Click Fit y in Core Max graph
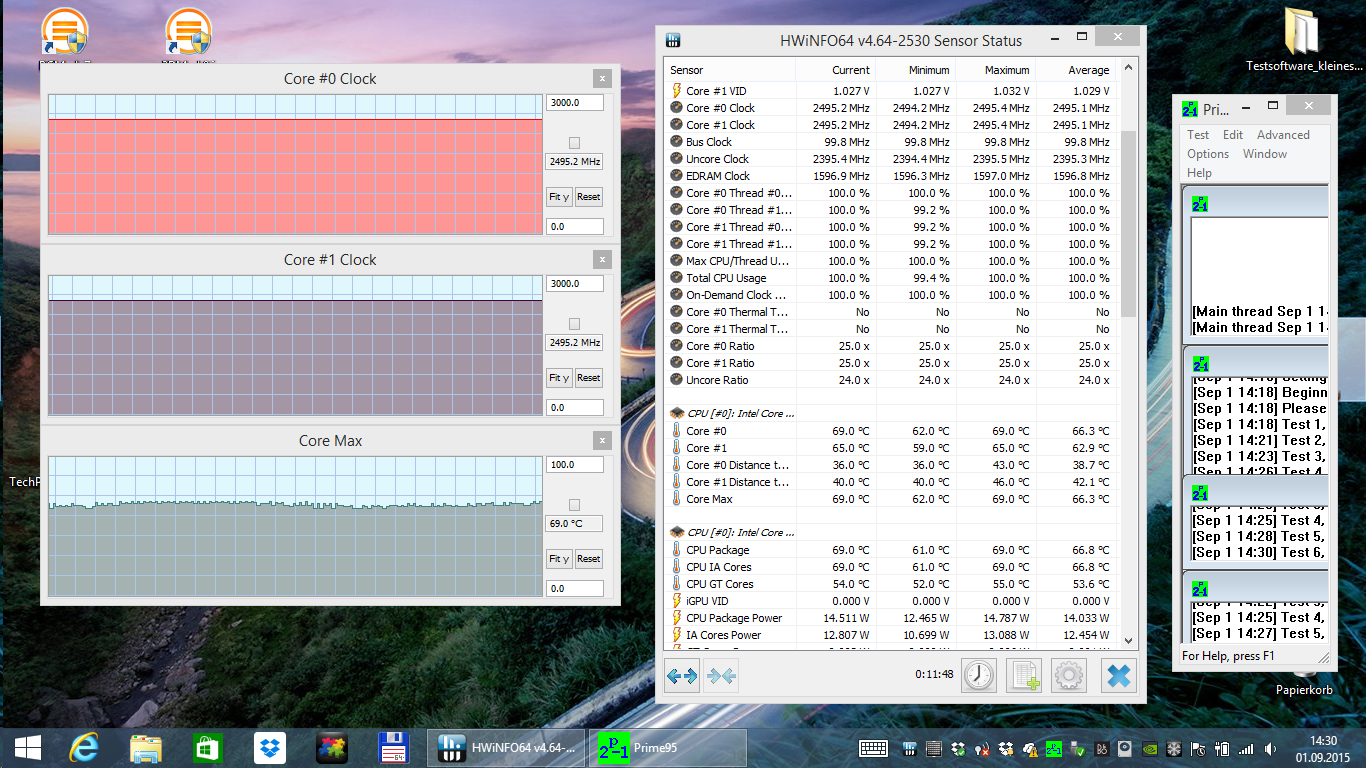Screen dimensions: 1366x768 pyautogui.click(x=559, y=559)
